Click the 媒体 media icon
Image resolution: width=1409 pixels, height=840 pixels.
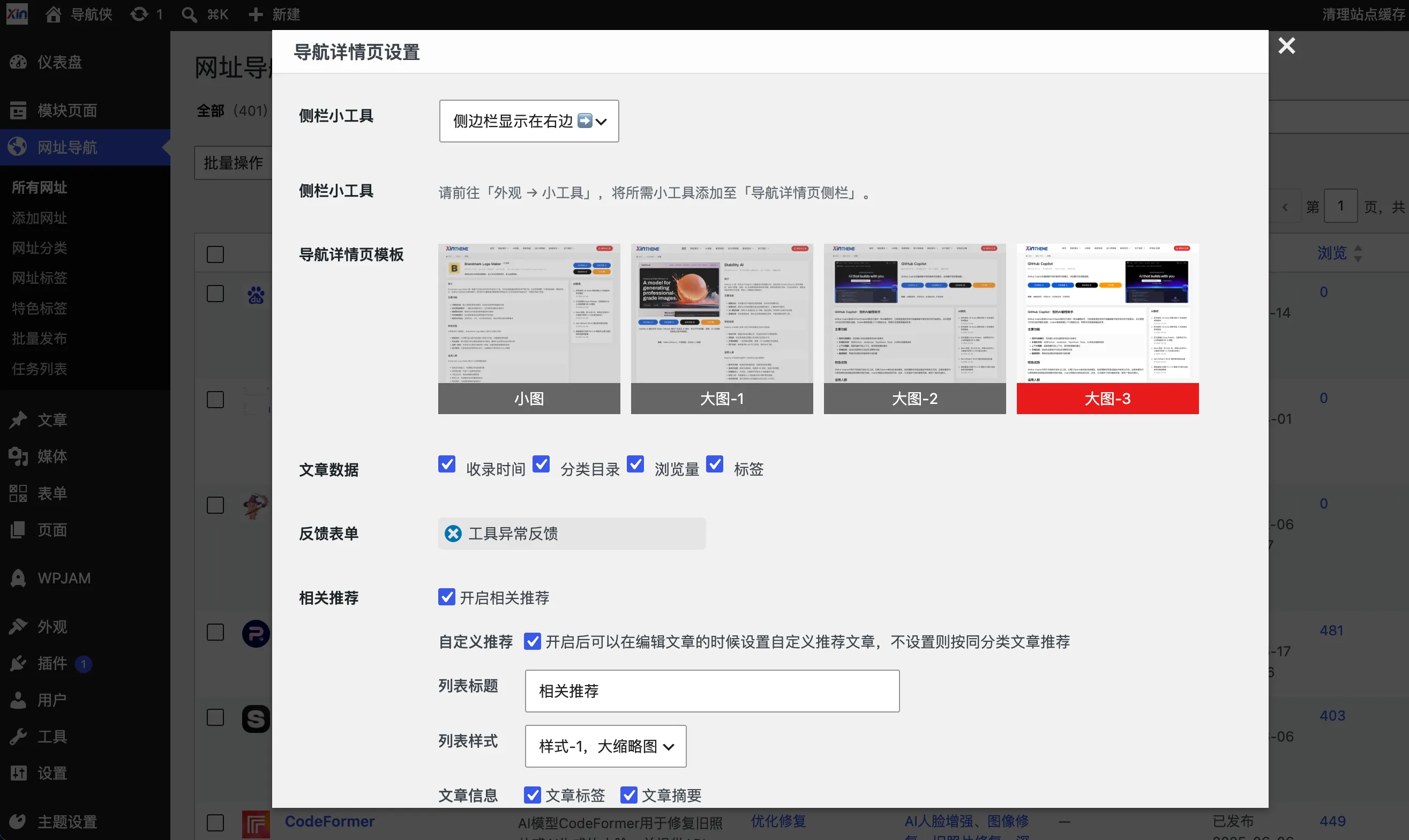[18, 456]
